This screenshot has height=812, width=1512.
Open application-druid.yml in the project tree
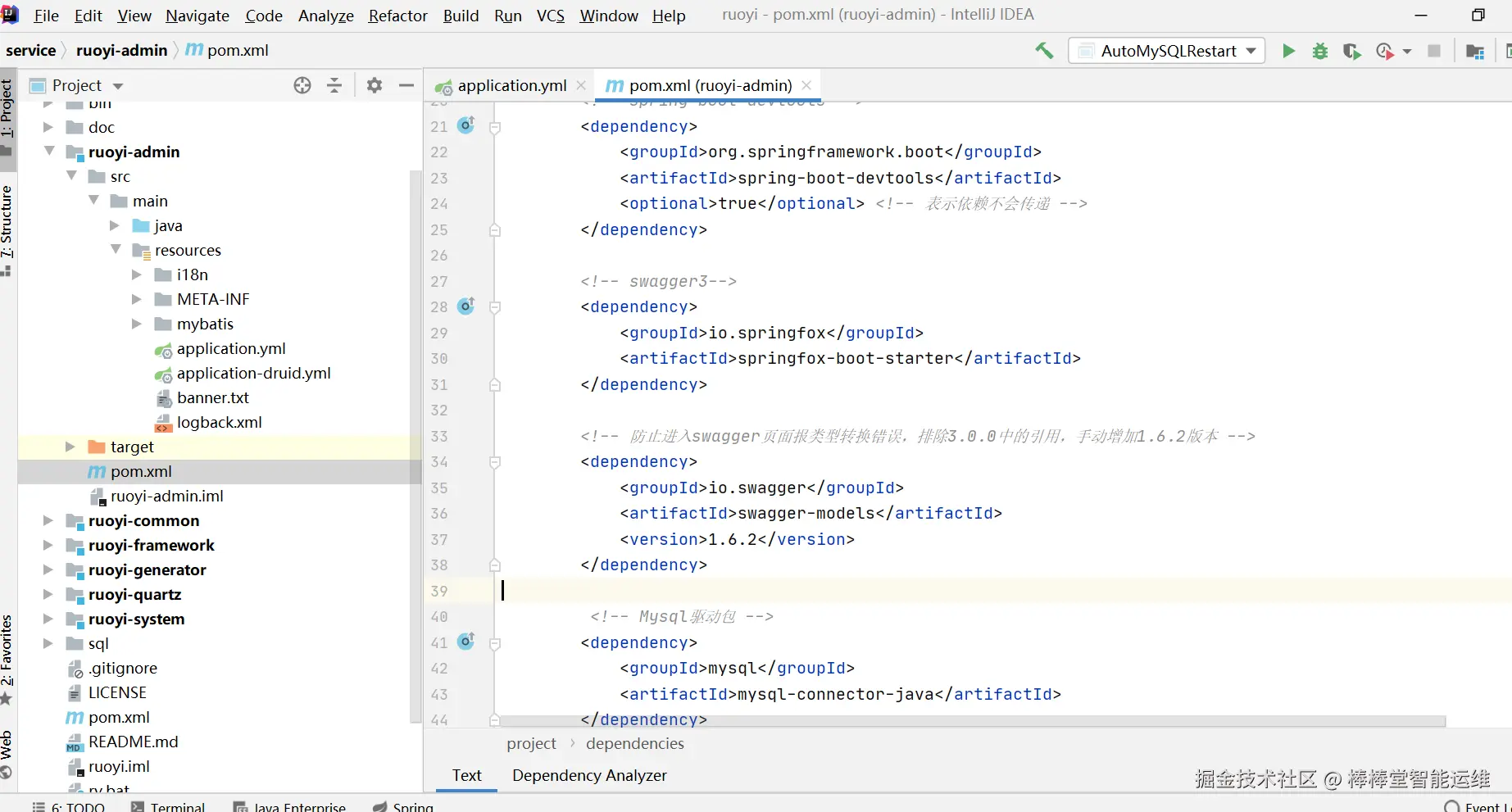coord(254,373)
